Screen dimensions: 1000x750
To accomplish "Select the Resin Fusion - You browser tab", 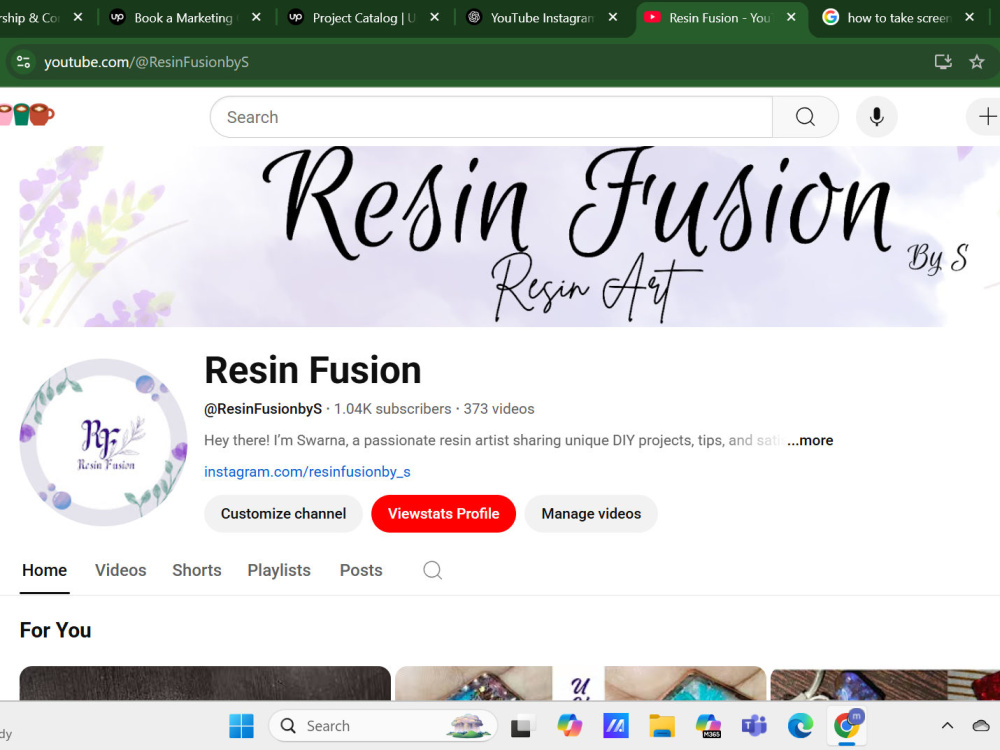I will 719,18.
